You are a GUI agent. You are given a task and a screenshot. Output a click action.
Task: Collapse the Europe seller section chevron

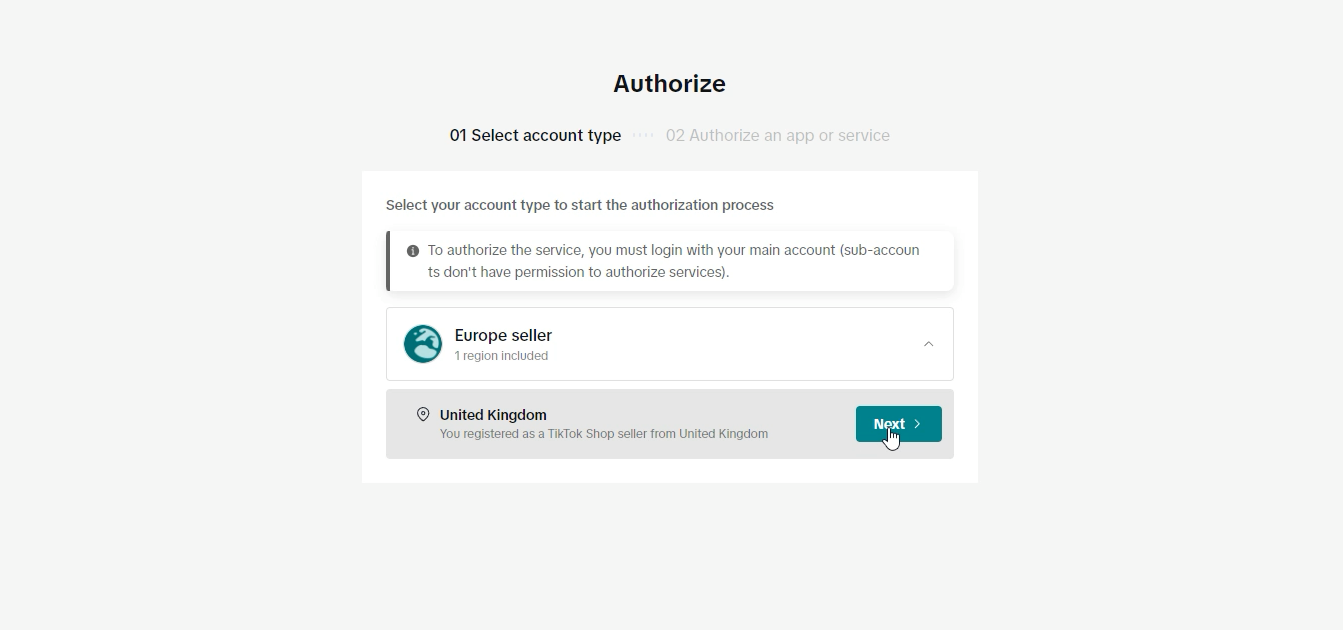928,344
